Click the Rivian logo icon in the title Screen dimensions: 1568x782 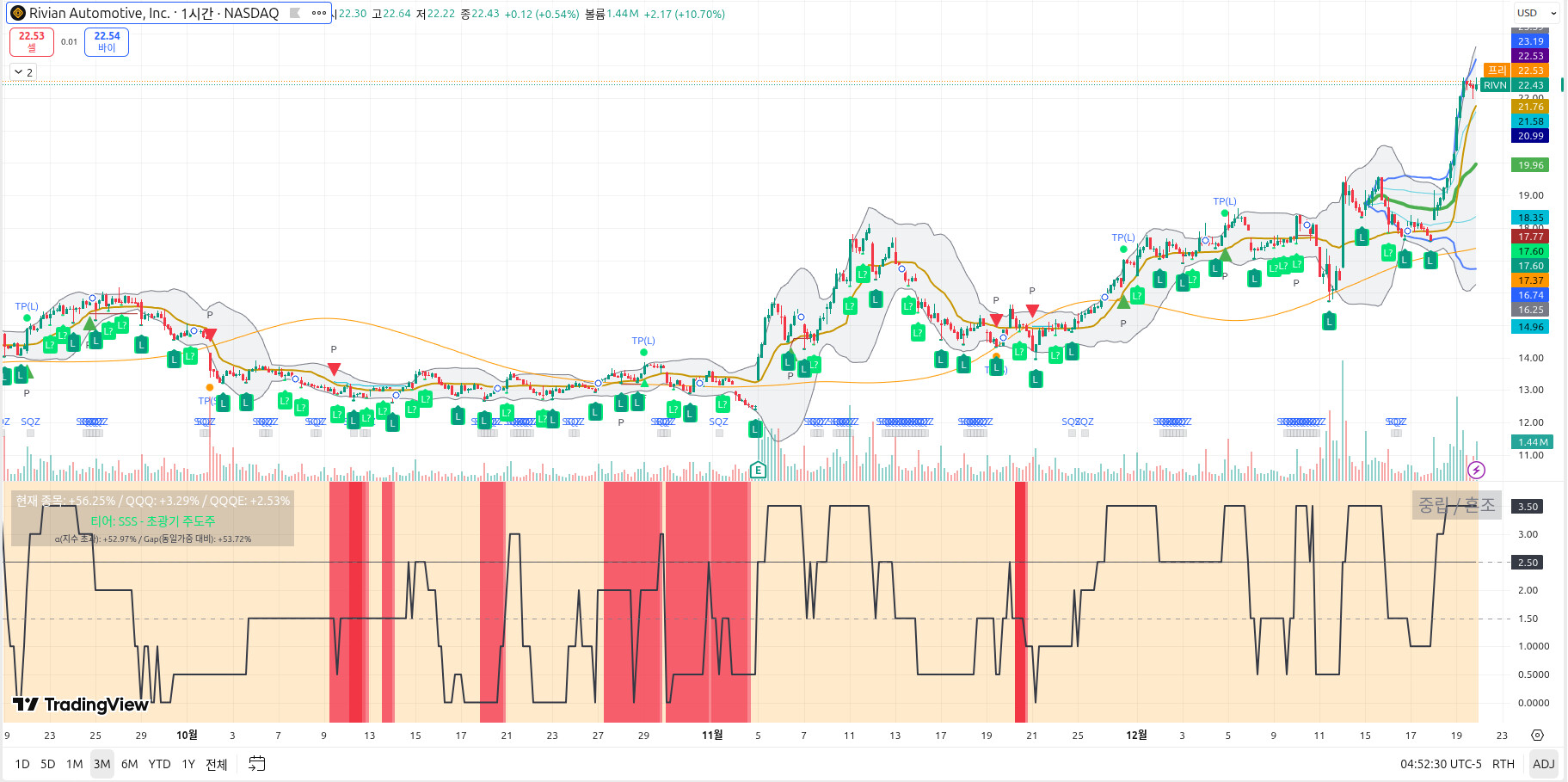coord(17,13)
